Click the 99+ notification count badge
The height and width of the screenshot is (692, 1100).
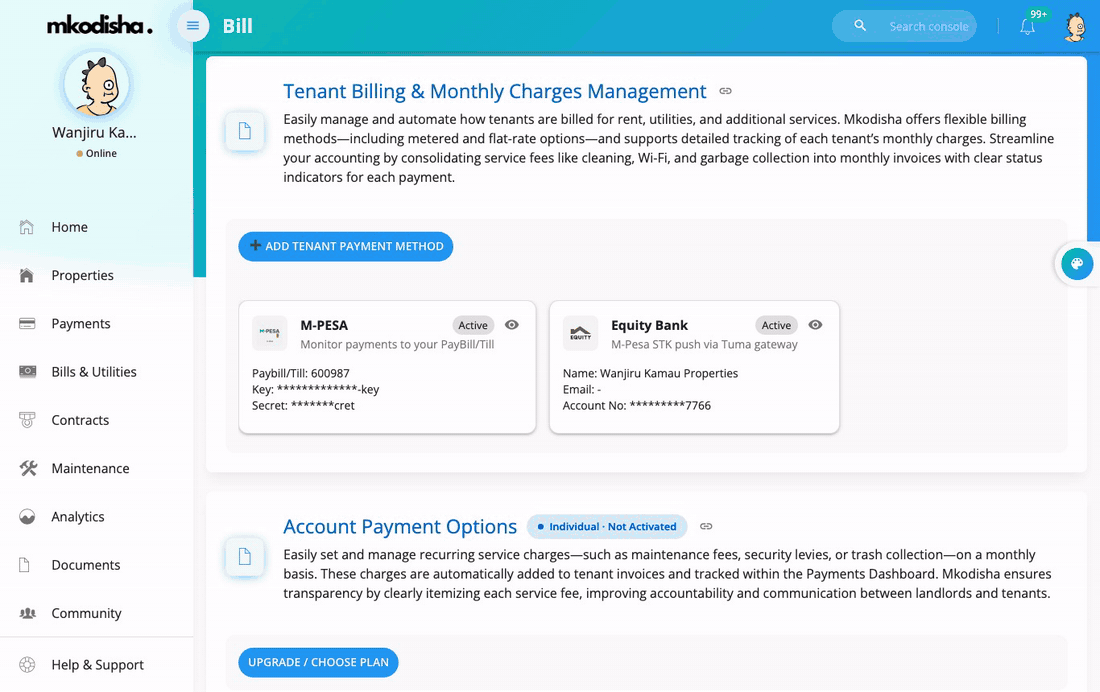1038,14
